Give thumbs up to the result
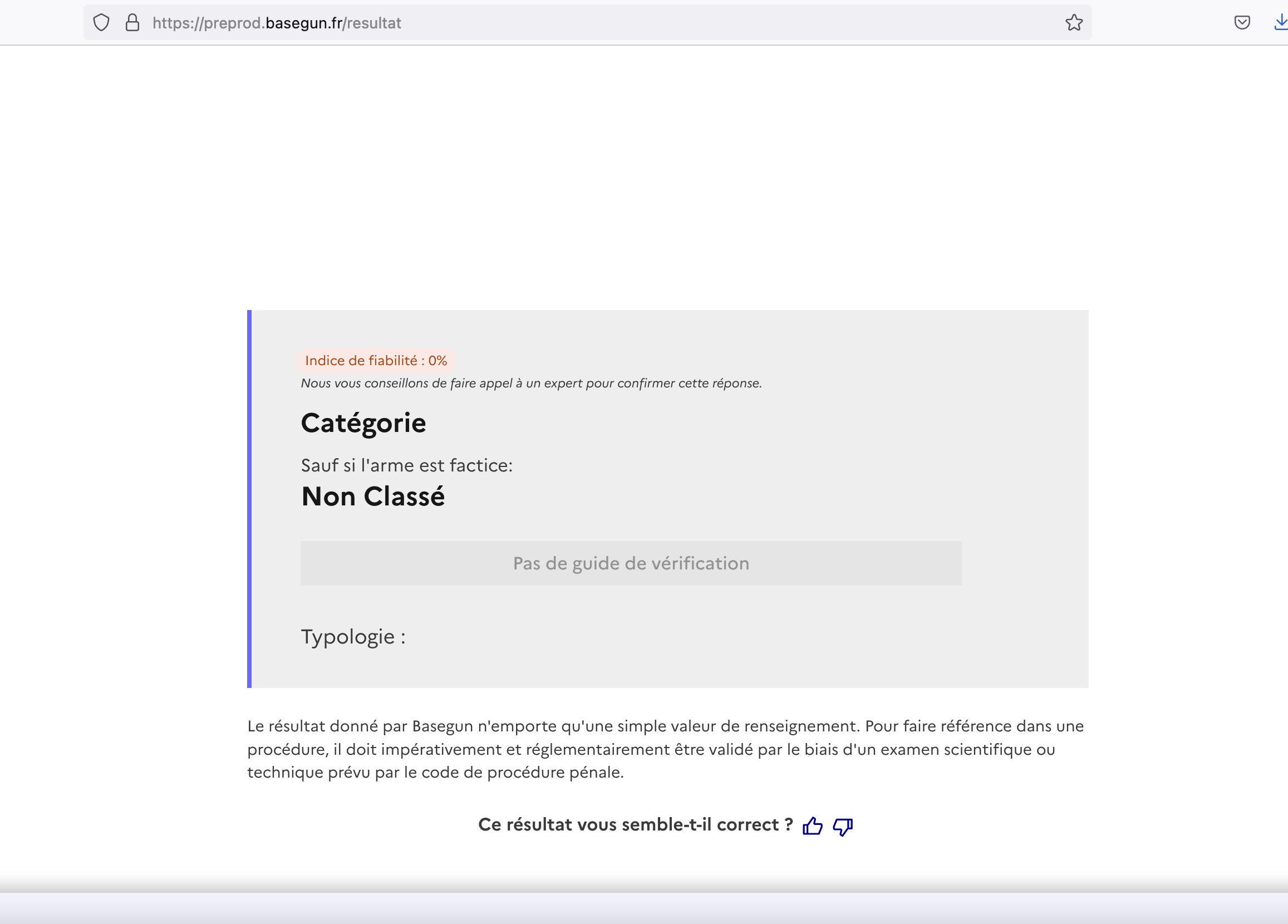This screenshot has height=924, width=1288. 812,825
